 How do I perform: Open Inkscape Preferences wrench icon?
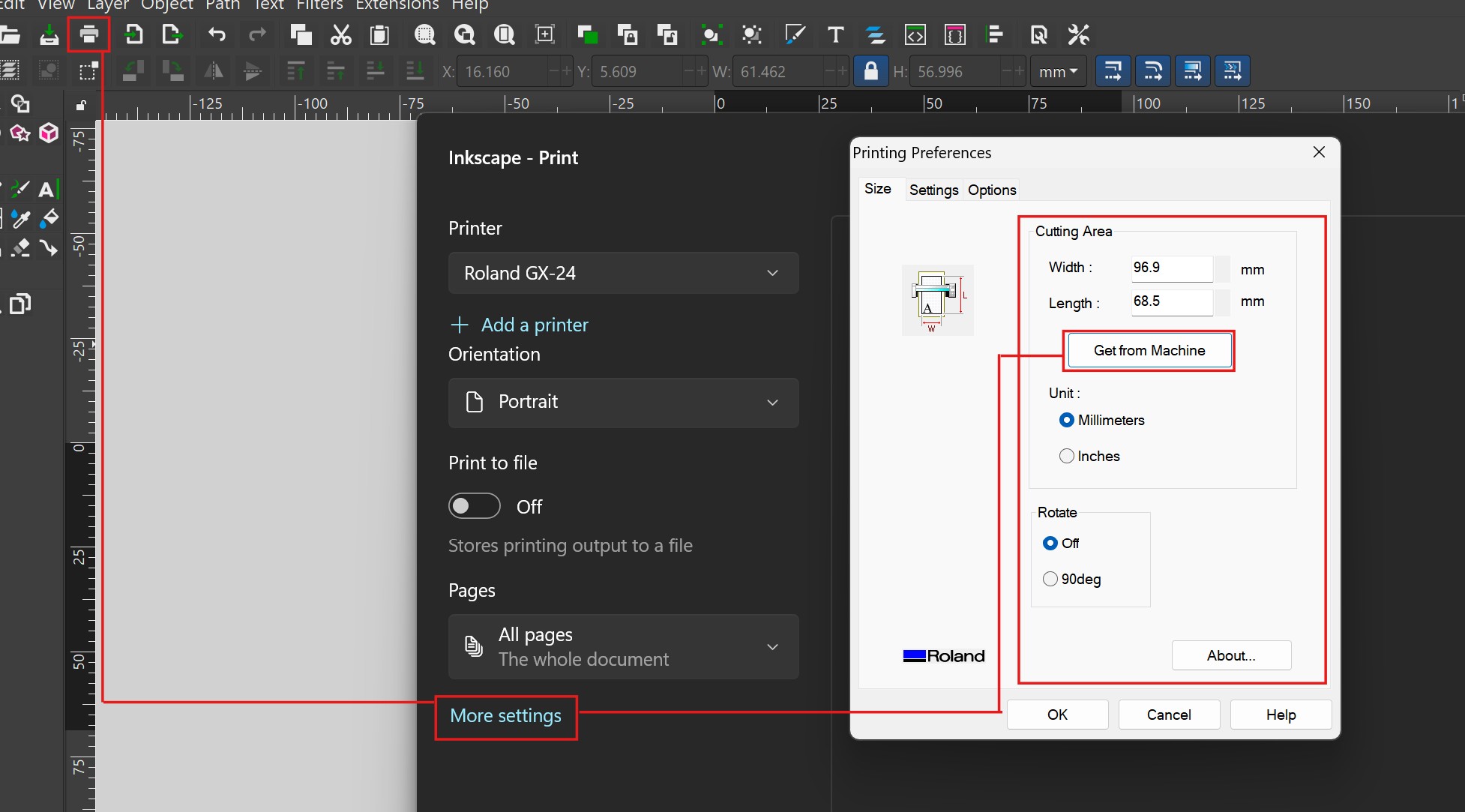click(1078, 34)
